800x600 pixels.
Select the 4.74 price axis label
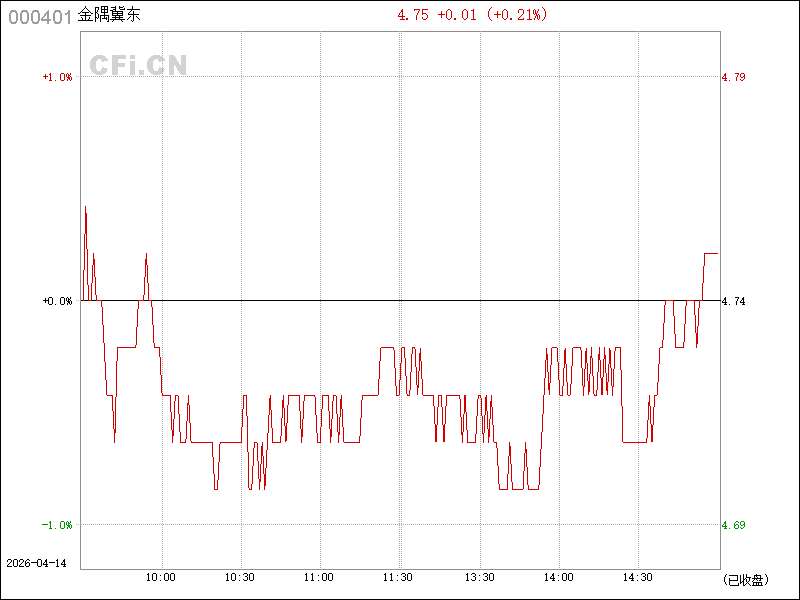tap(733, 301)
